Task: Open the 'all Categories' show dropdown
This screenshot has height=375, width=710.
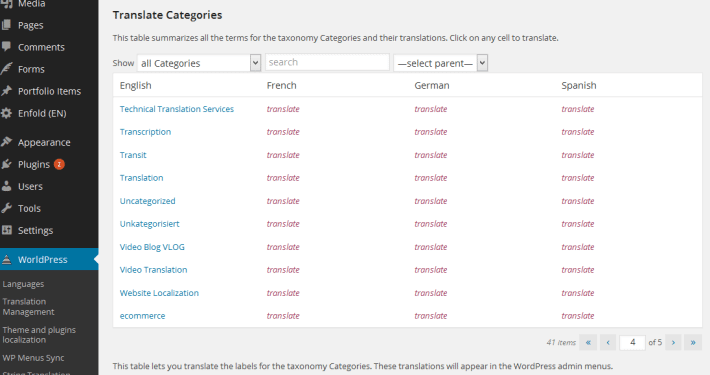Action: [x=199, y=63]
